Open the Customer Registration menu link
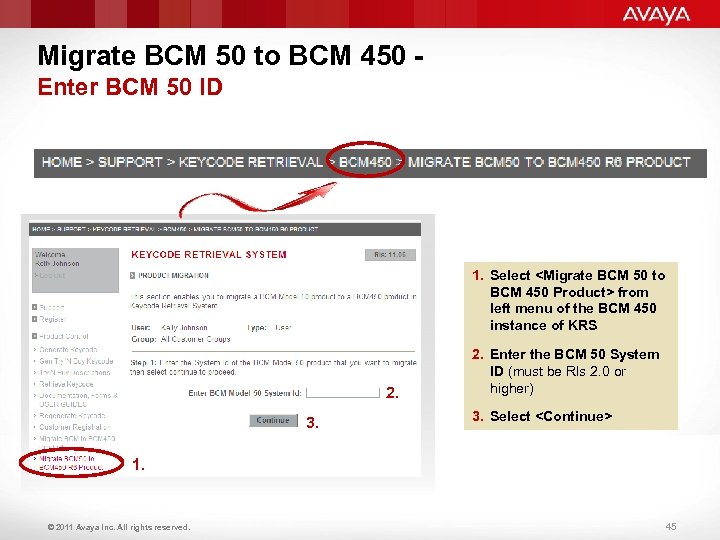 tap(74, 427)
